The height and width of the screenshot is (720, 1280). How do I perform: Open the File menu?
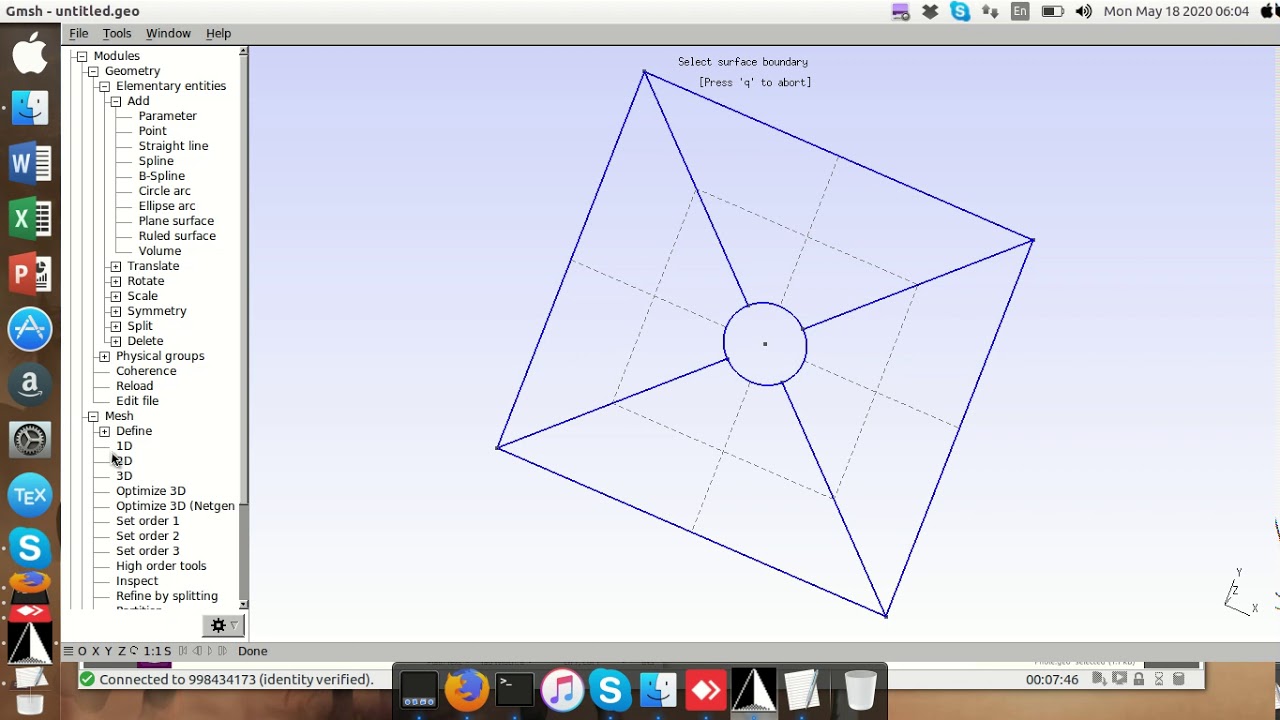tap(79, 33)
